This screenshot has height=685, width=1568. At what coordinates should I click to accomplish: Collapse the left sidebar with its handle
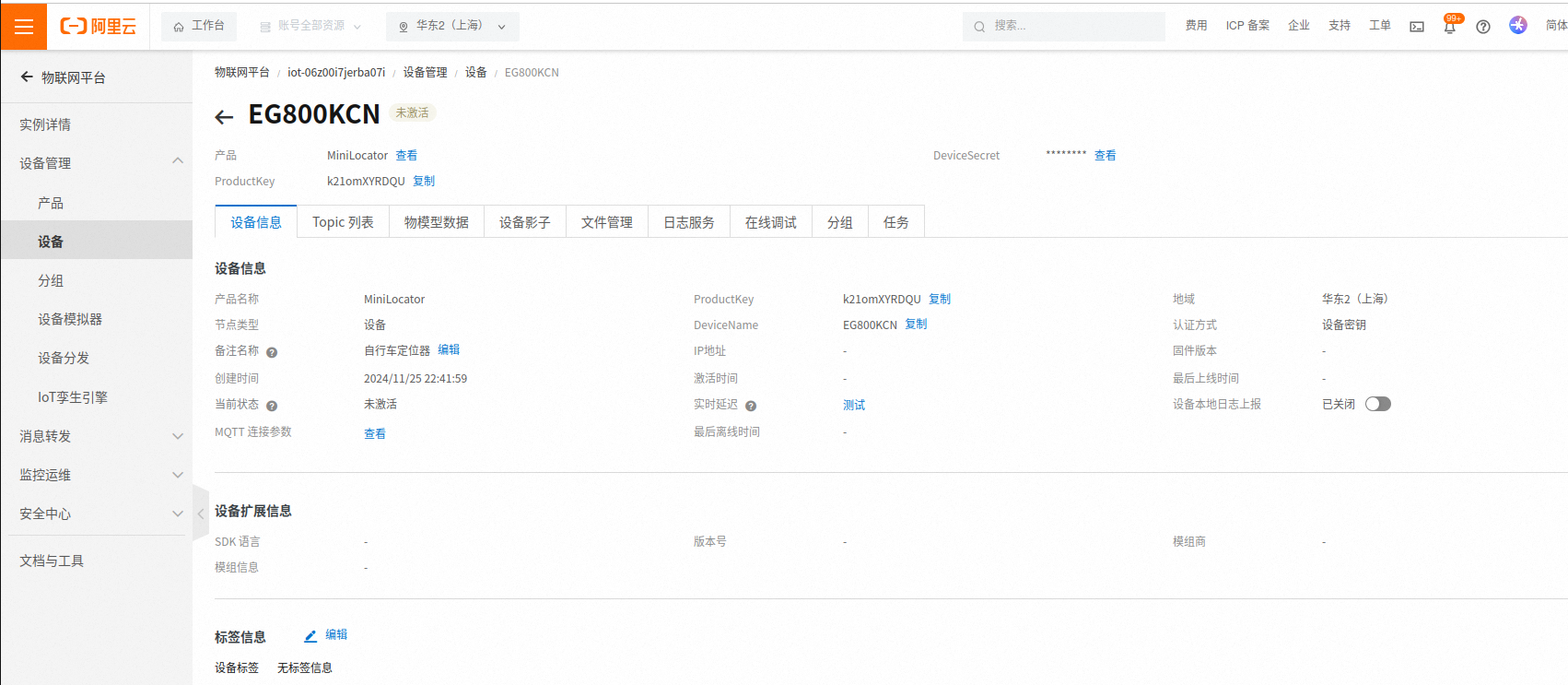click(x=200, y=514)
